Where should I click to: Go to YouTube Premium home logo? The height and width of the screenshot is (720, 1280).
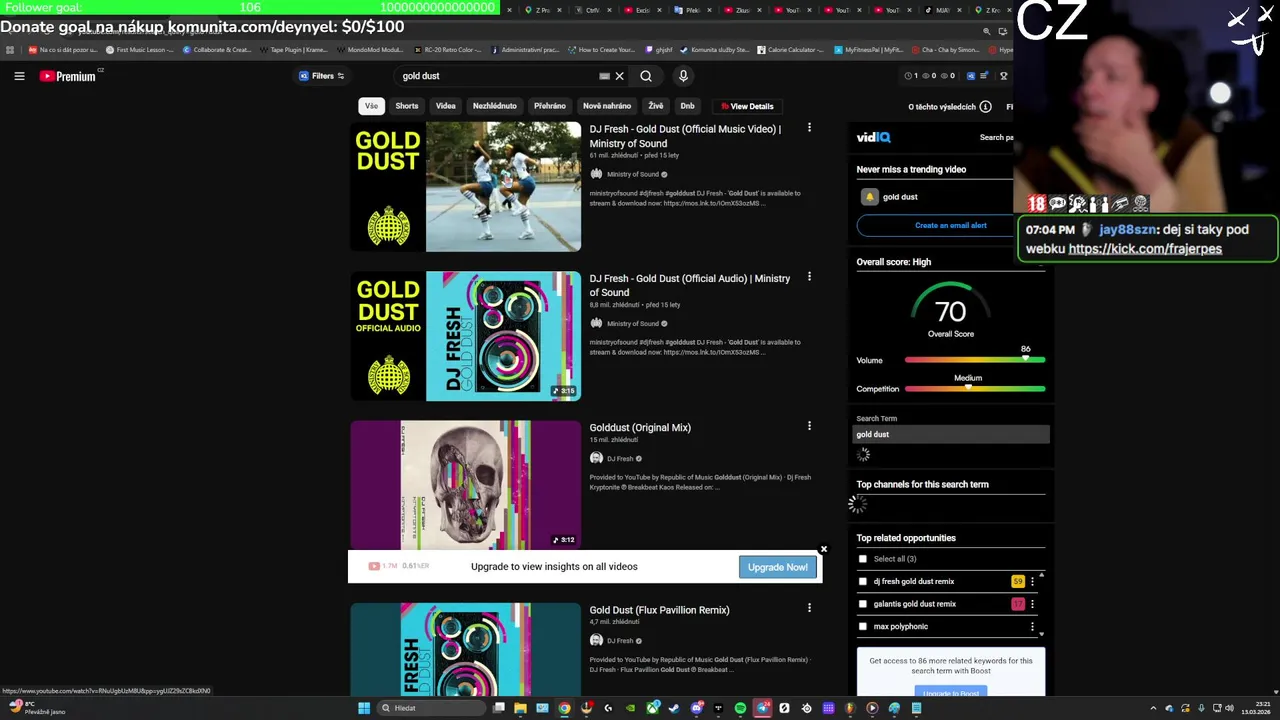pyautogui.click(x=68, y=76)
